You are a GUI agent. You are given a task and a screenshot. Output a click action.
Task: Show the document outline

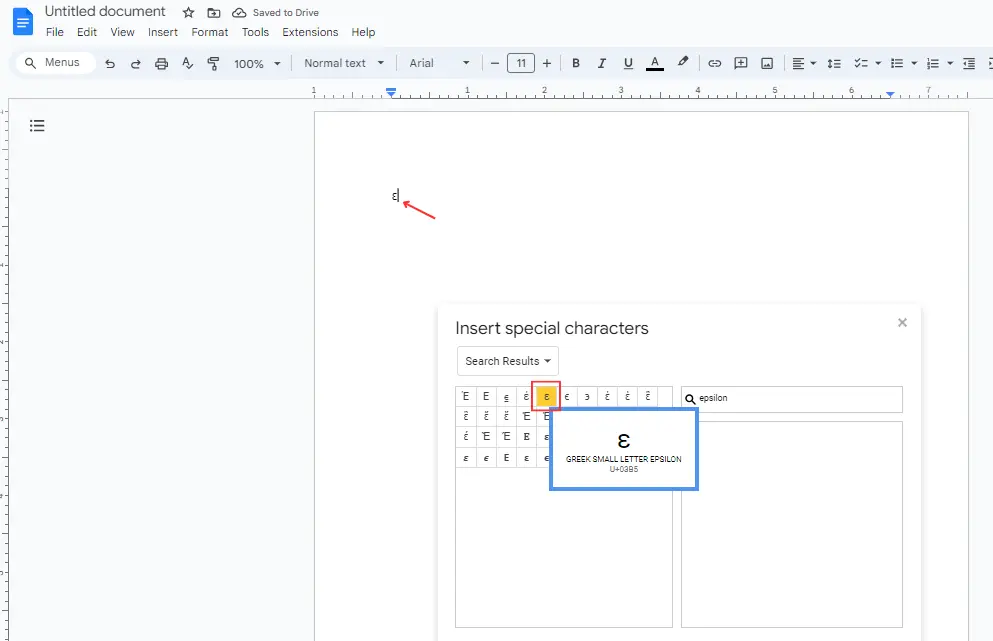tap(37, 125)
